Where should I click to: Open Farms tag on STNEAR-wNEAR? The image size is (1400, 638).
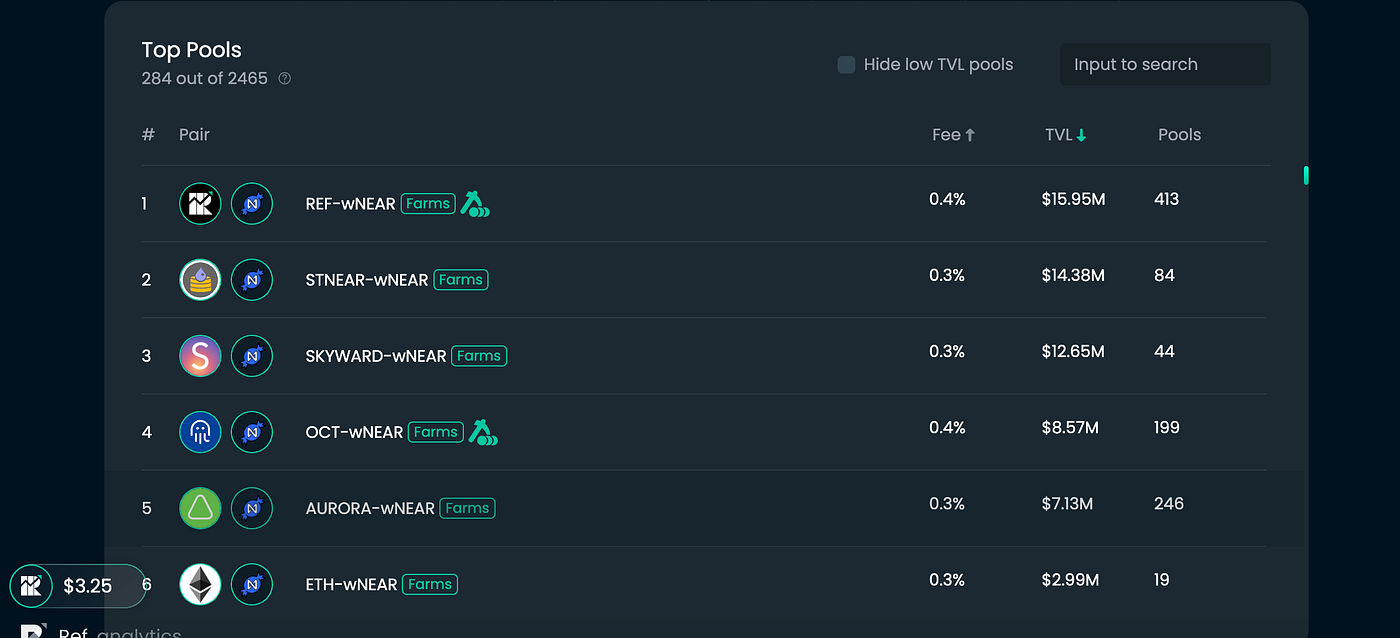461,280
